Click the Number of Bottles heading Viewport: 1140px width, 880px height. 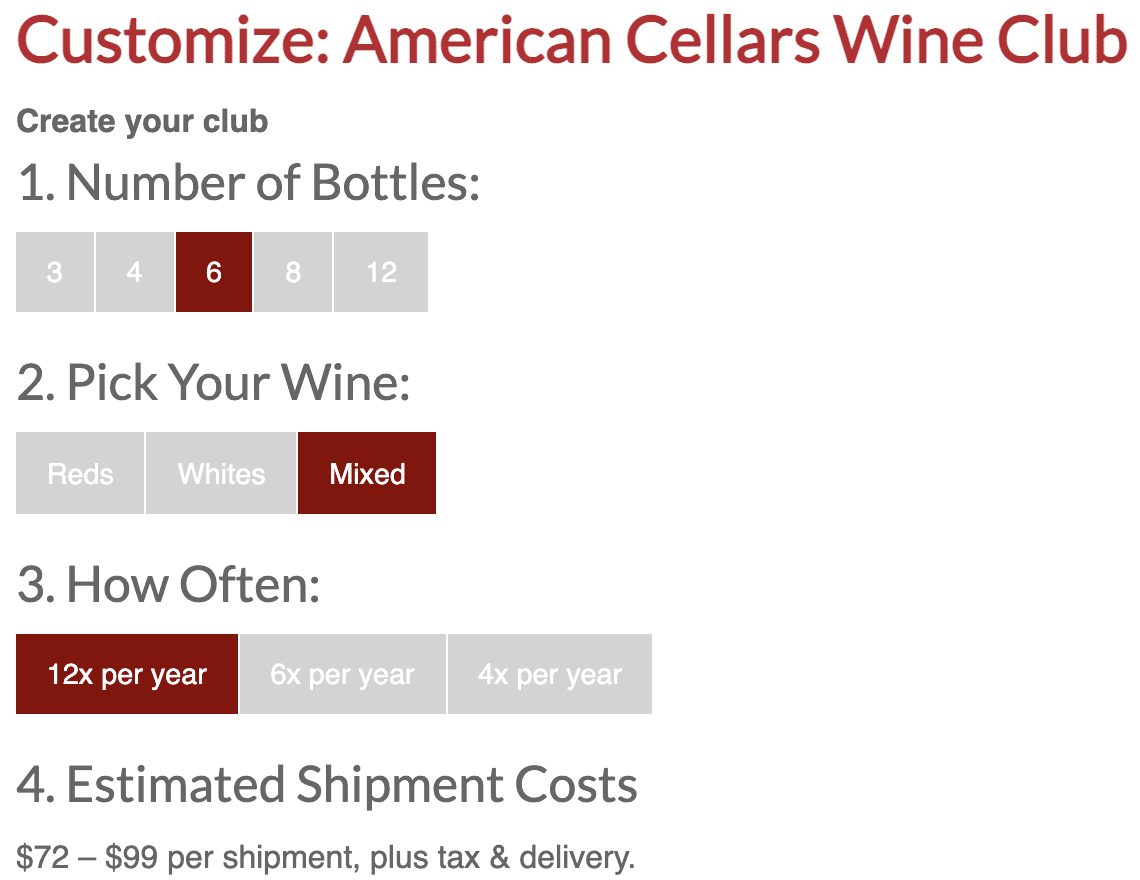pyautogui.click(x=248, y=183)
